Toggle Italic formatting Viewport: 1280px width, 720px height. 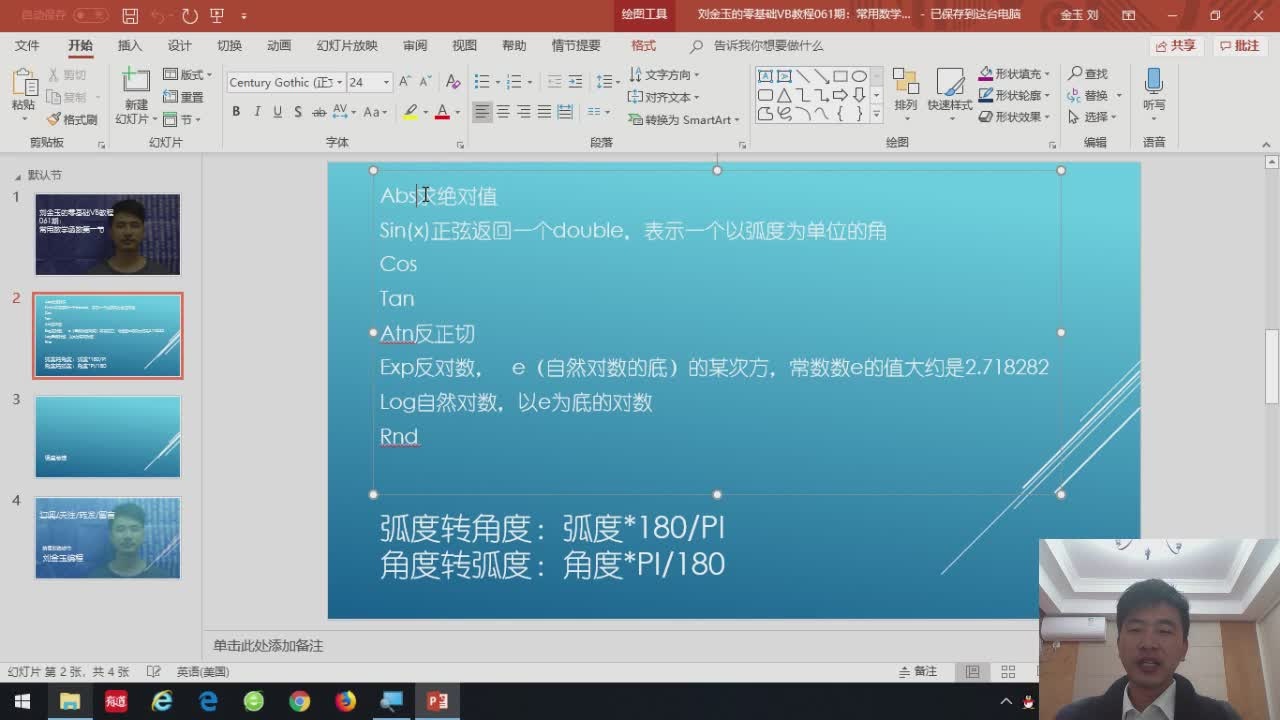(257, 112)
